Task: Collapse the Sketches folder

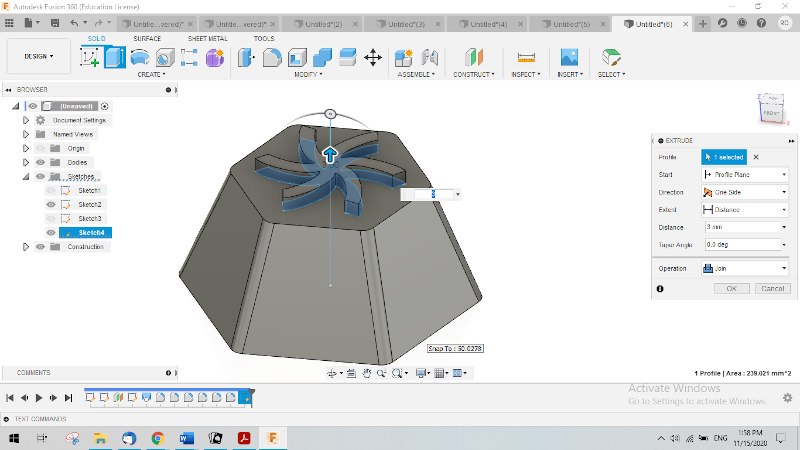Action: click(26, 177)
